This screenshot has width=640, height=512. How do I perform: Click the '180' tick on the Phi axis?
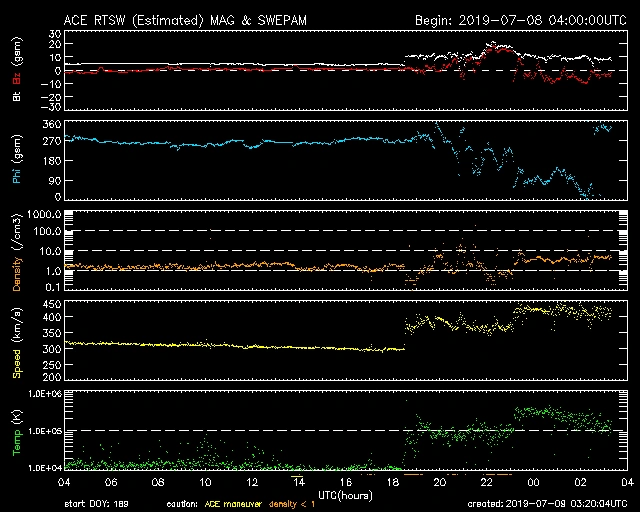click(x=52, y=161)
